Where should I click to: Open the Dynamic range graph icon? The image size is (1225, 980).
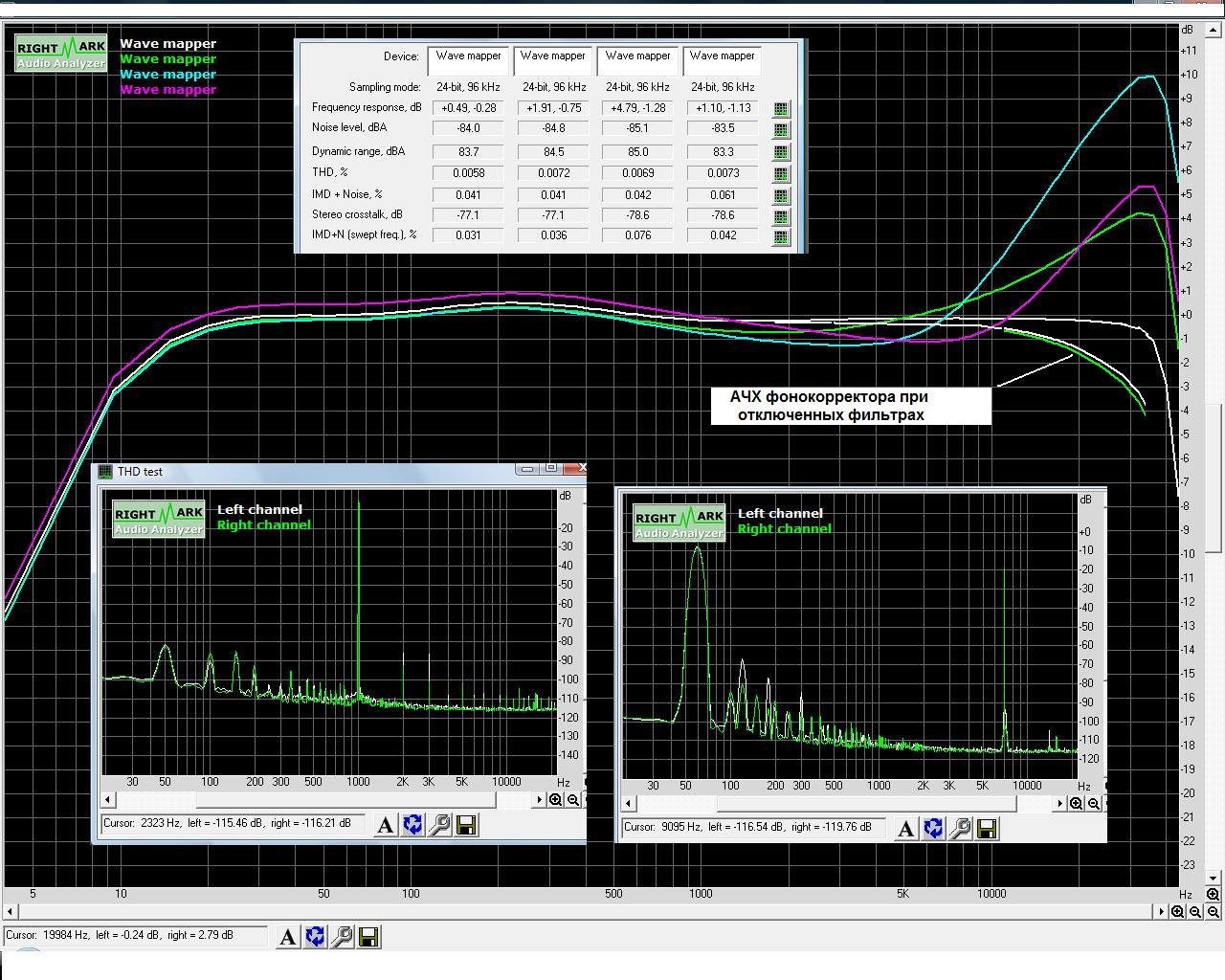click(781, 153)
